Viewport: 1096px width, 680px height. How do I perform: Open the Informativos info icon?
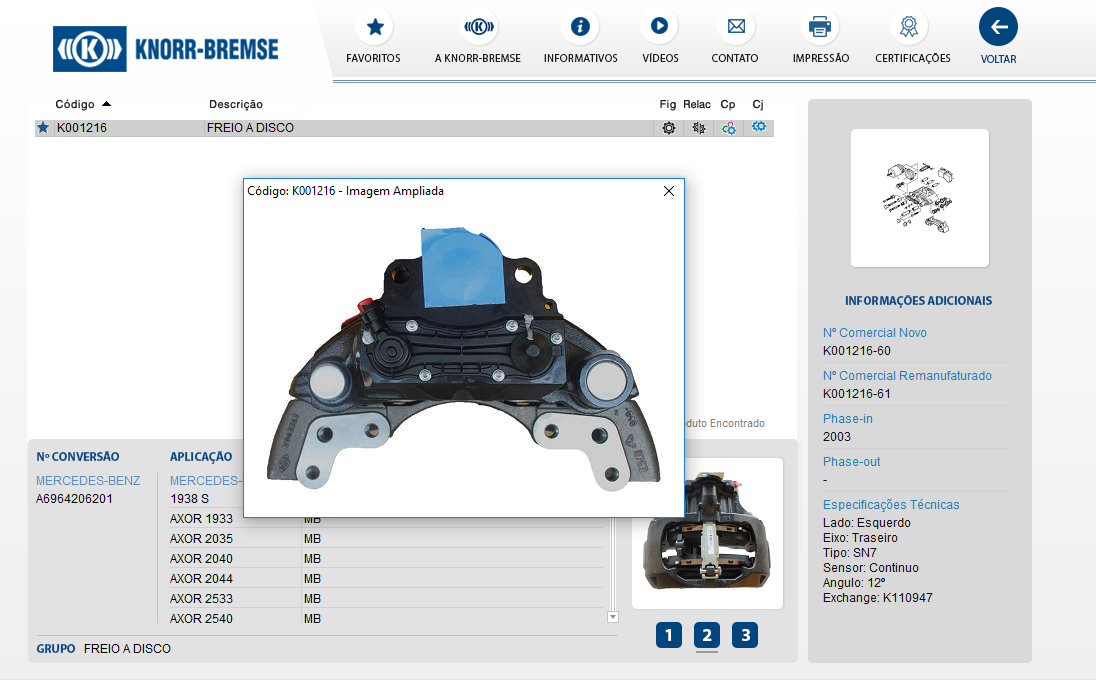pyautogui.click(x=580, y=27)
